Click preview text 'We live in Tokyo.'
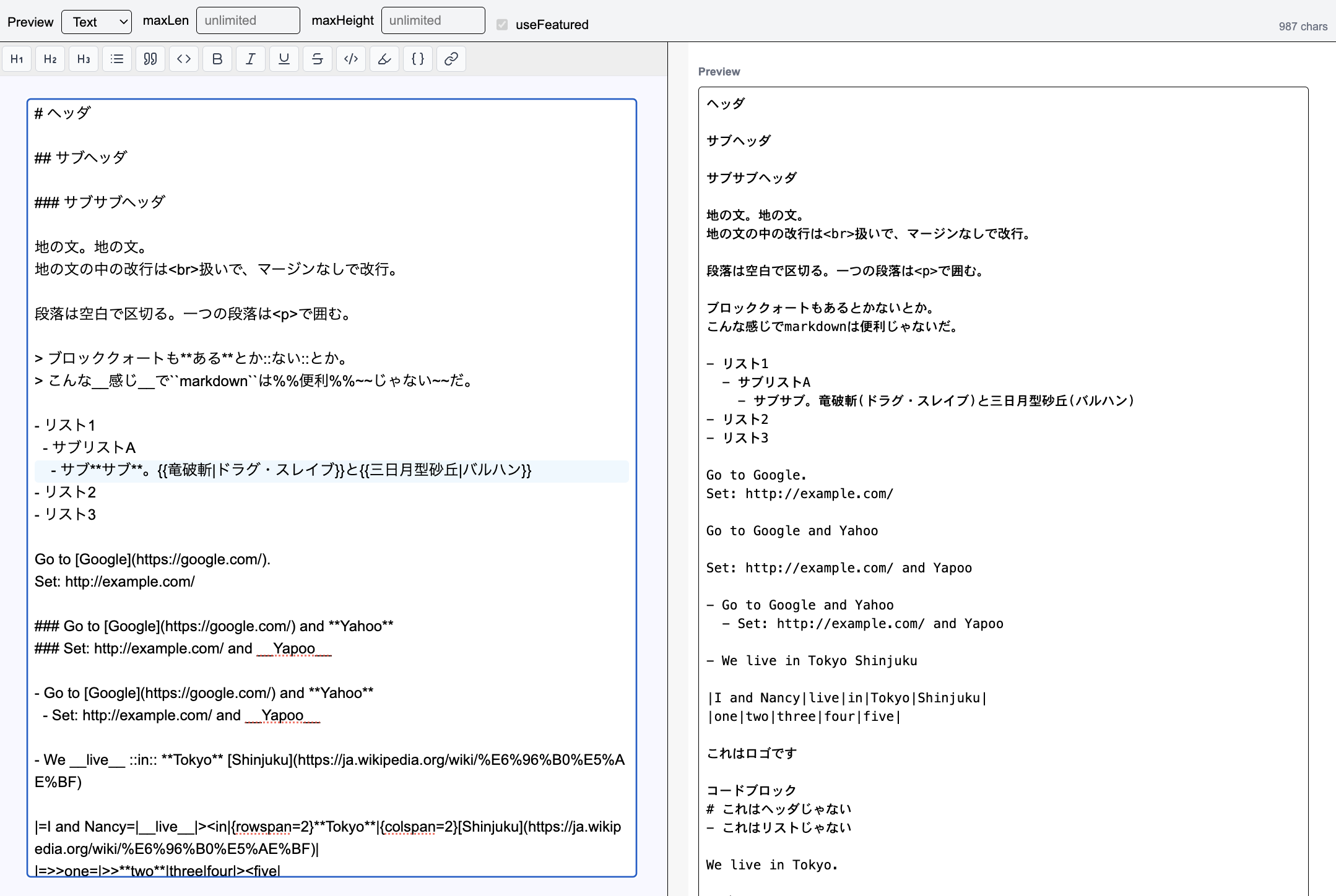The height and width of the screenshot is (896, 1336). click(772, 865)
